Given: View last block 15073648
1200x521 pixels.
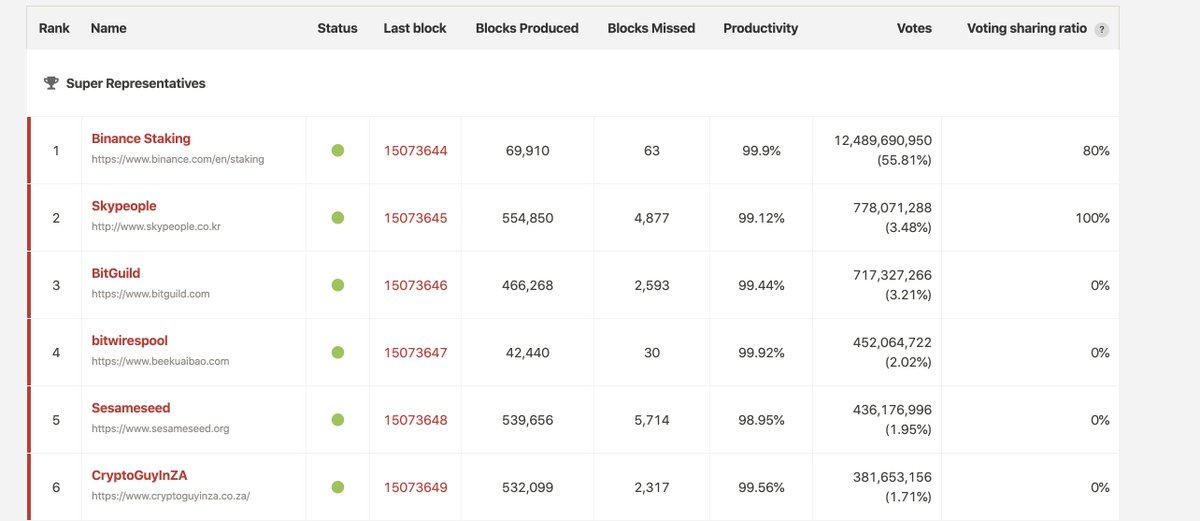Looking at the screenshot, I should (x=416, y=420).
